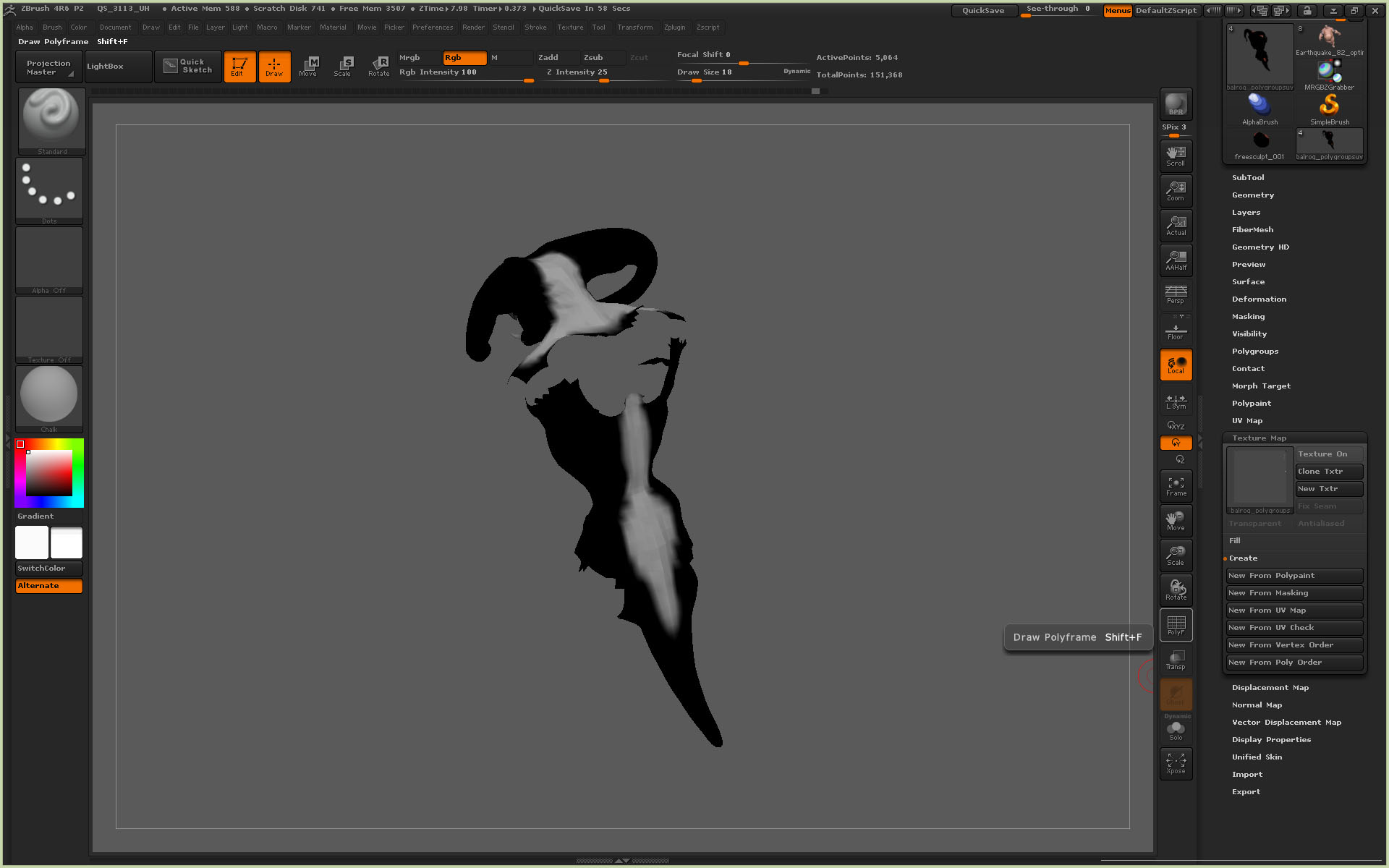Screen dimensions: 1389x868
Task: Click the Frame mesh icon
Action: [1176, 486]
